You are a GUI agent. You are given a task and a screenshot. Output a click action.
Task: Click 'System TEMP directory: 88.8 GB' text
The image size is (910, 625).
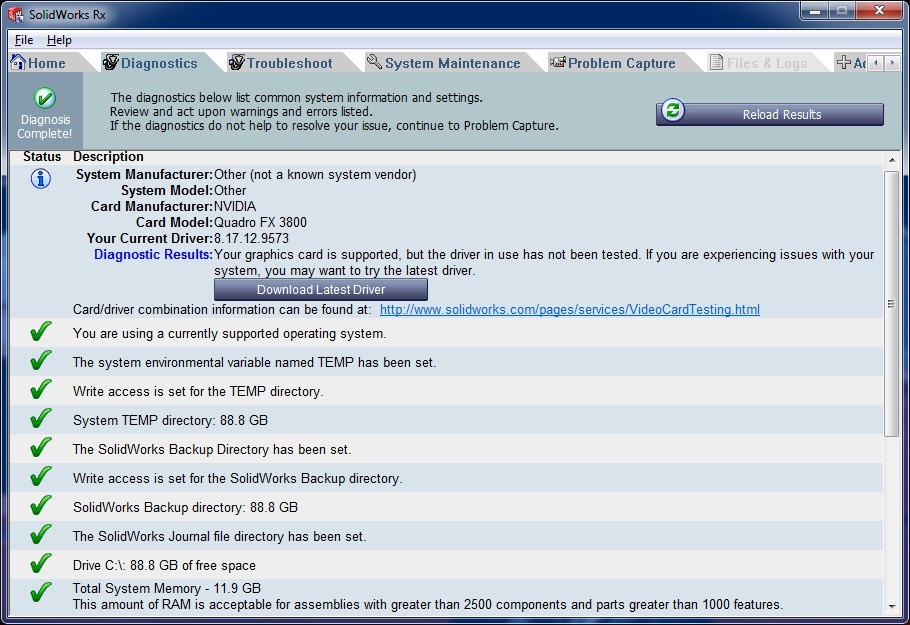tap(170, 421)
